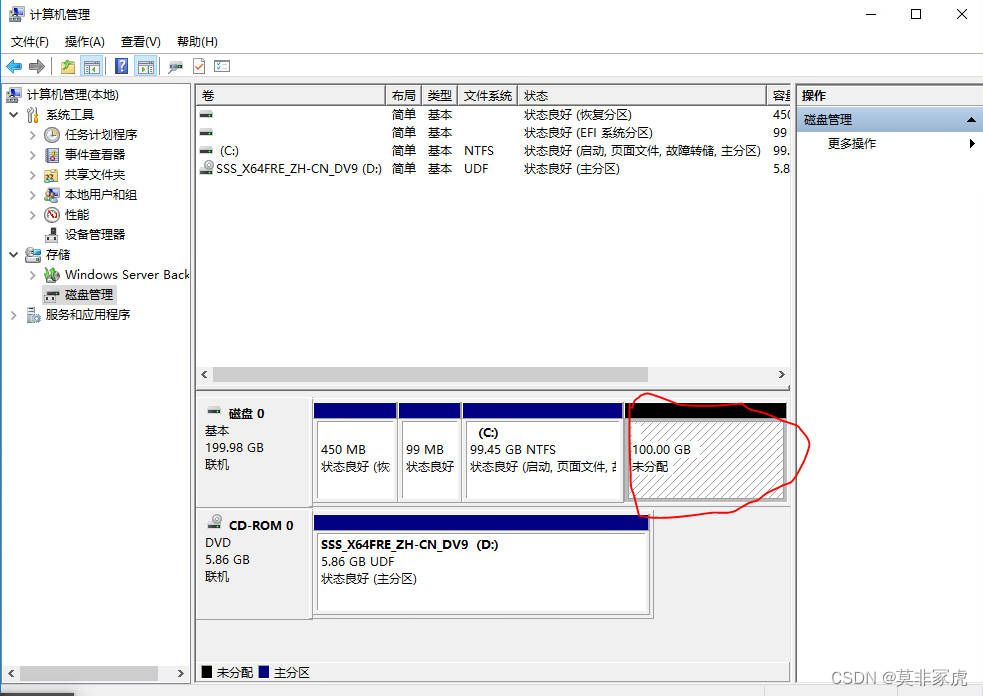Click the 本地用户和组 icon
Screen dimensions: 983x696
click(52, 195)
